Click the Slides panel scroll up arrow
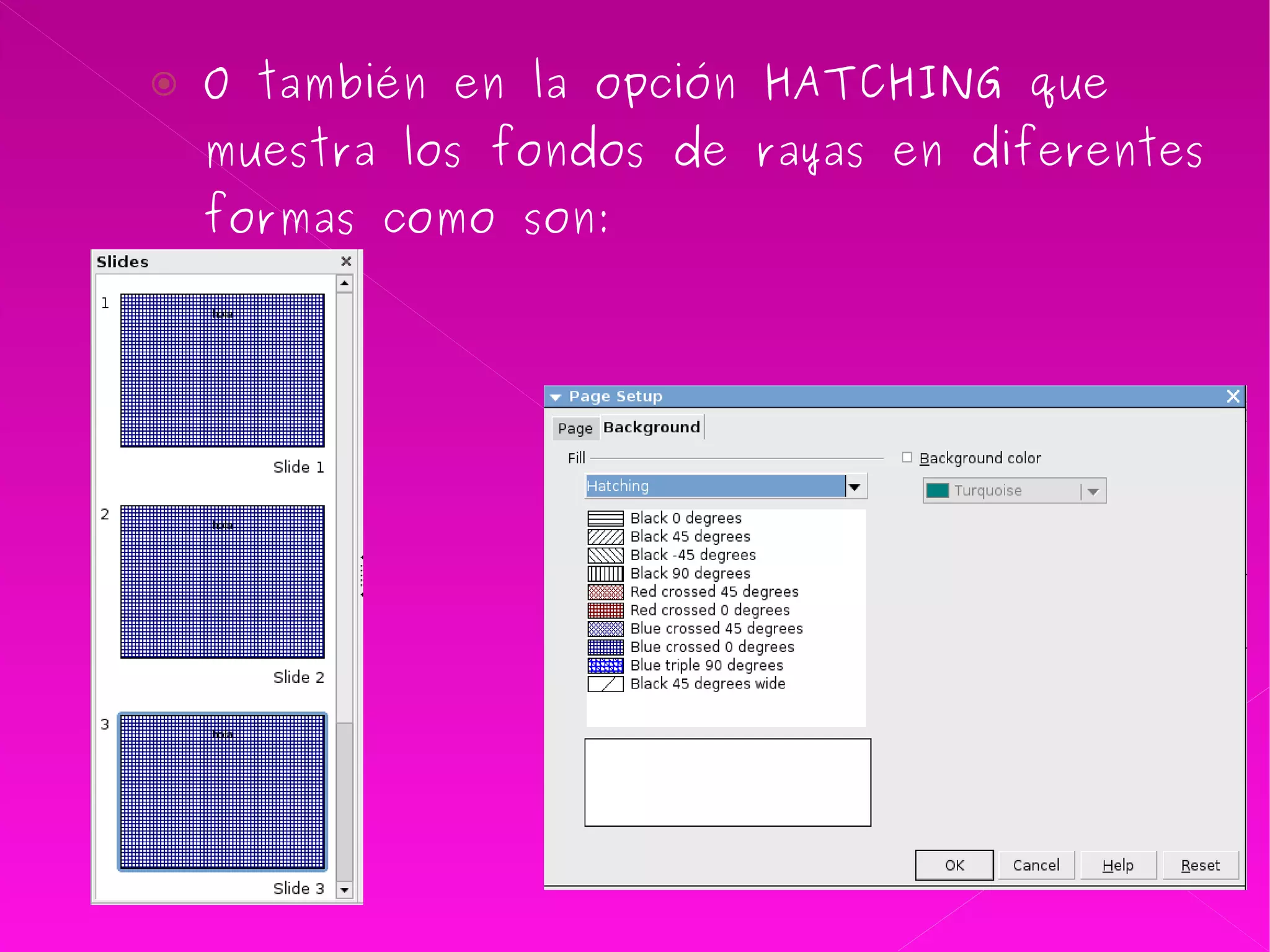The width and height of the screenshot is (1270, 952). coord(344,283)
